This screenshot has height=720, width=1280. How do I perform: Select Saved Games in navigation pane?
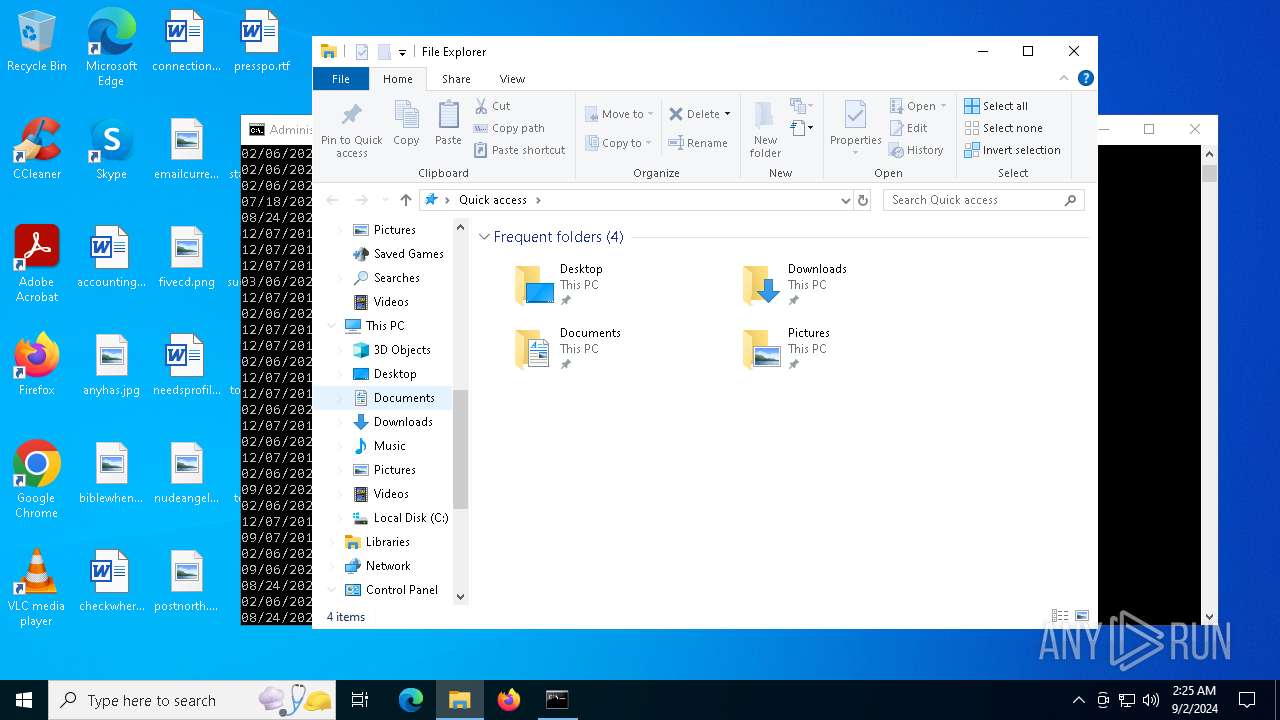coord(399,254)
